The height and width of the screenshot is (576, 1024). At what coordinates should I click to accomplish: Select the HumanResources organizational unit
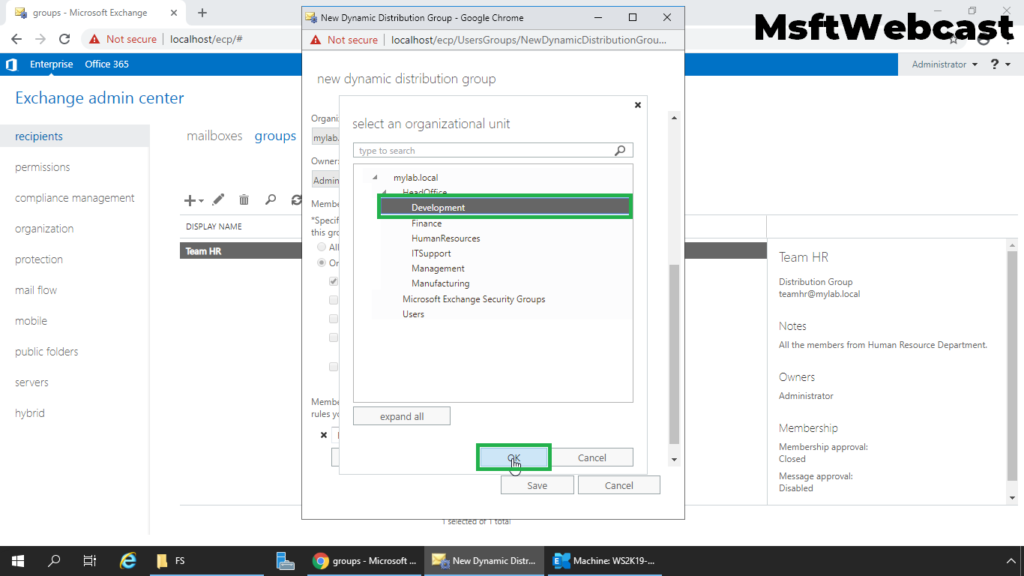pos(445,238)
